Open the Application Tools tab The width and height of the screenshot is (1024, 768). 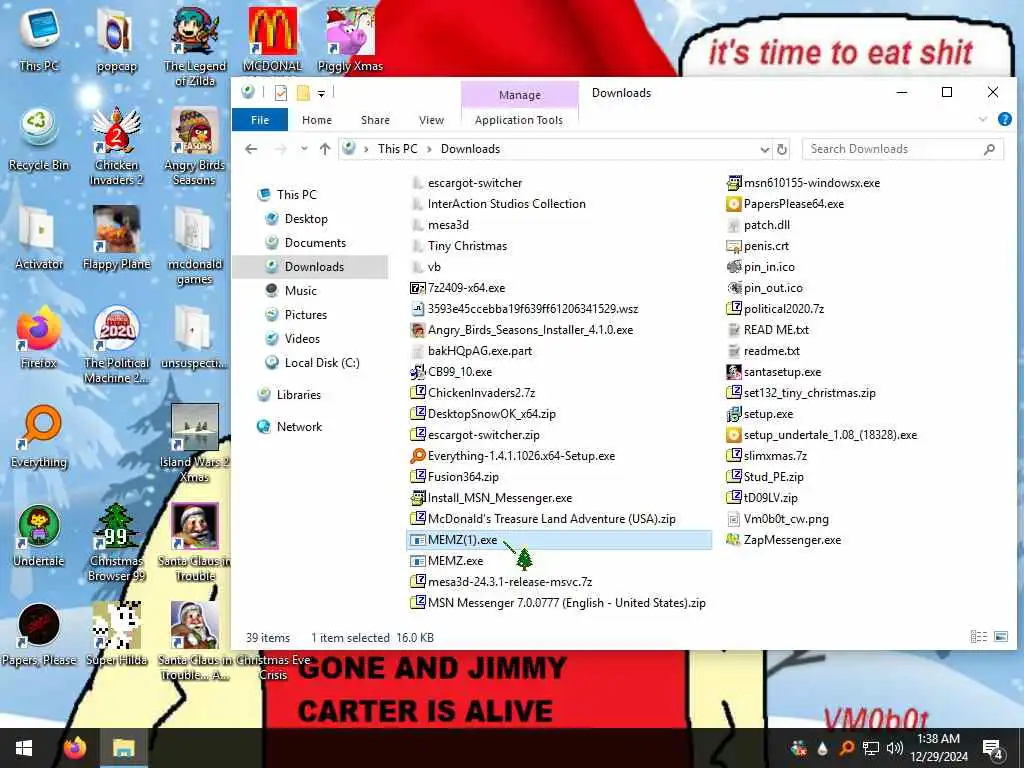519,120
